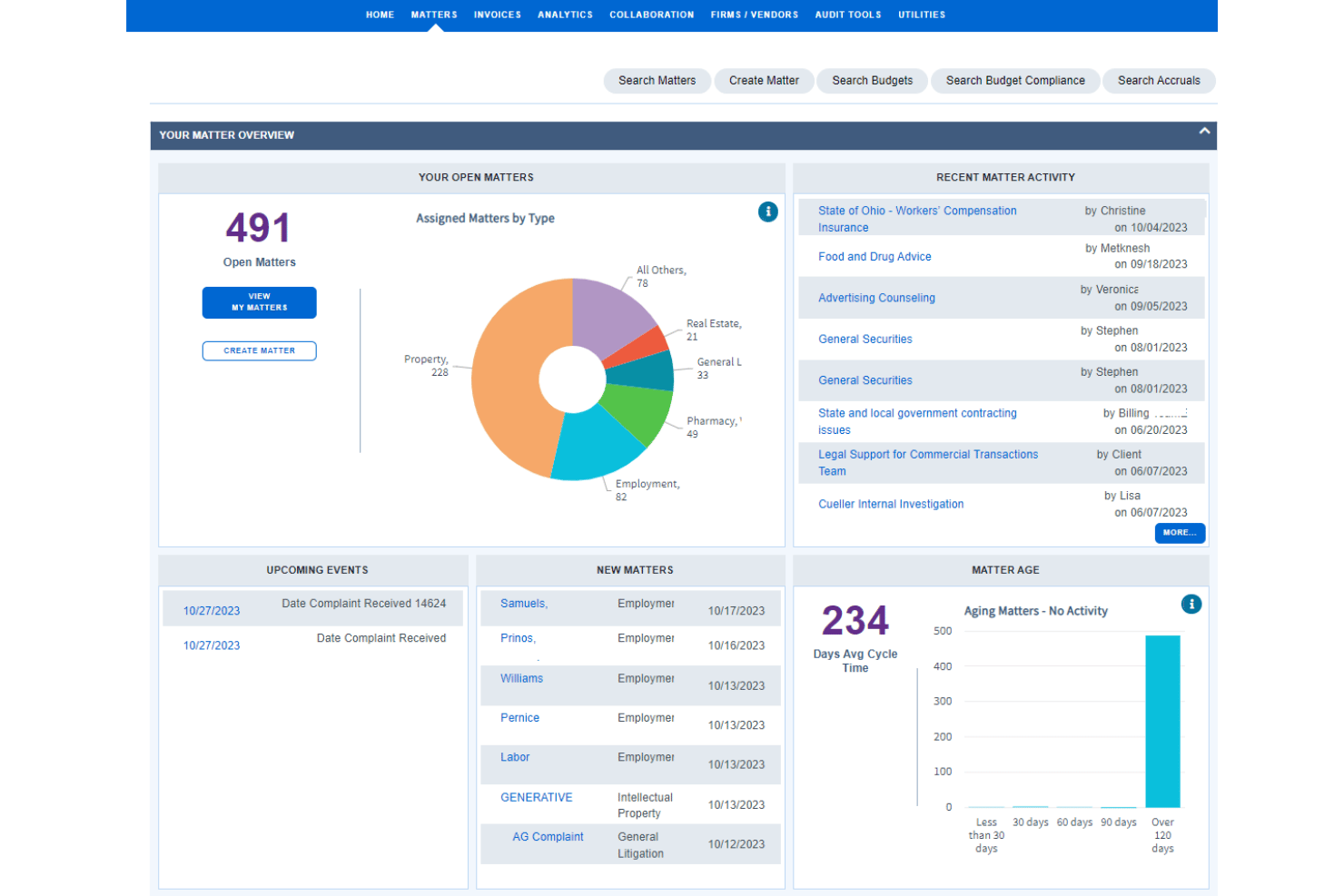Open the Matters menu
Image resolution: width=1344 pixels, height=896 pixels.
point(434,15)
